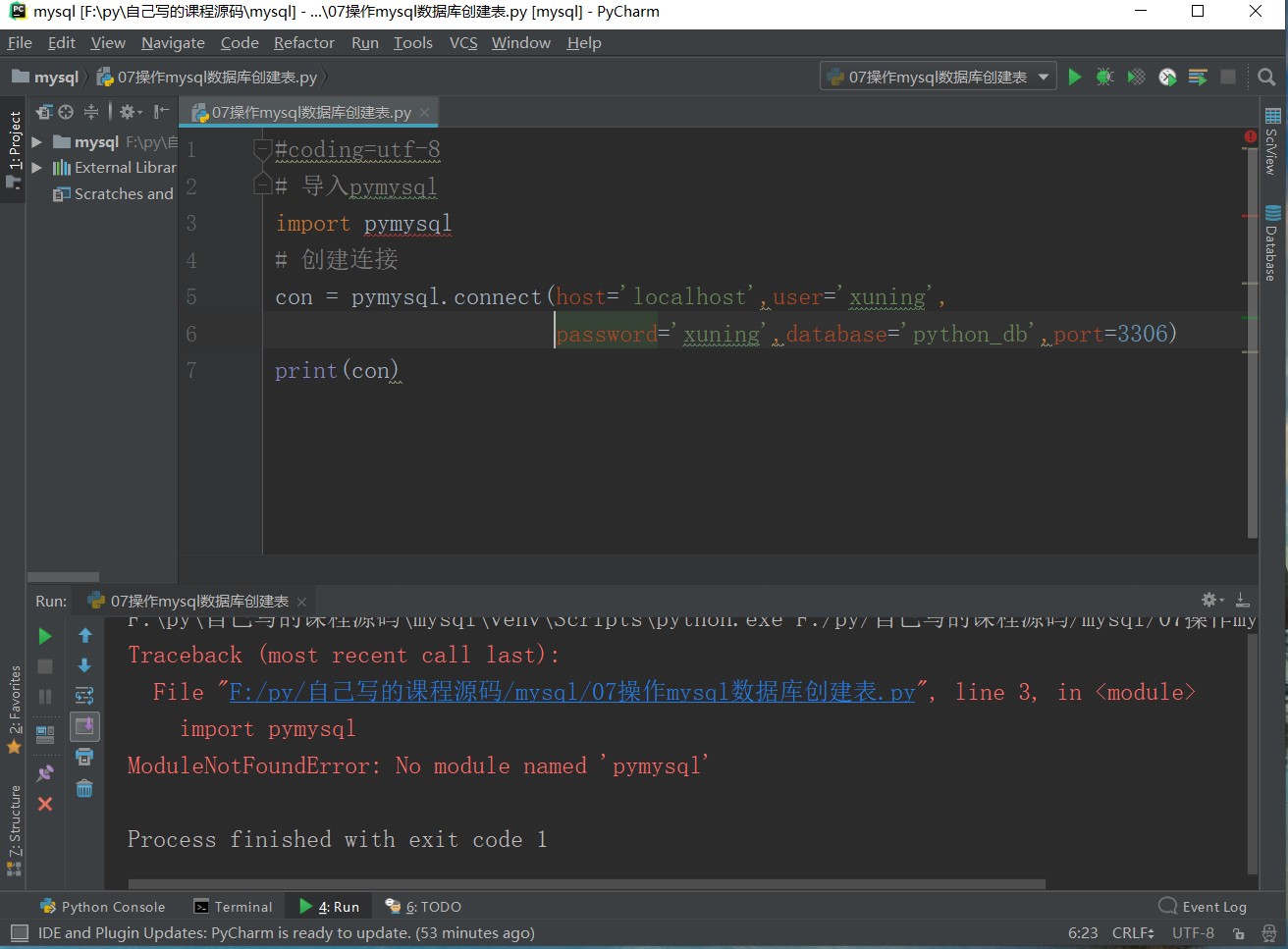Run the script from the main toolbar

(1075, 77)
